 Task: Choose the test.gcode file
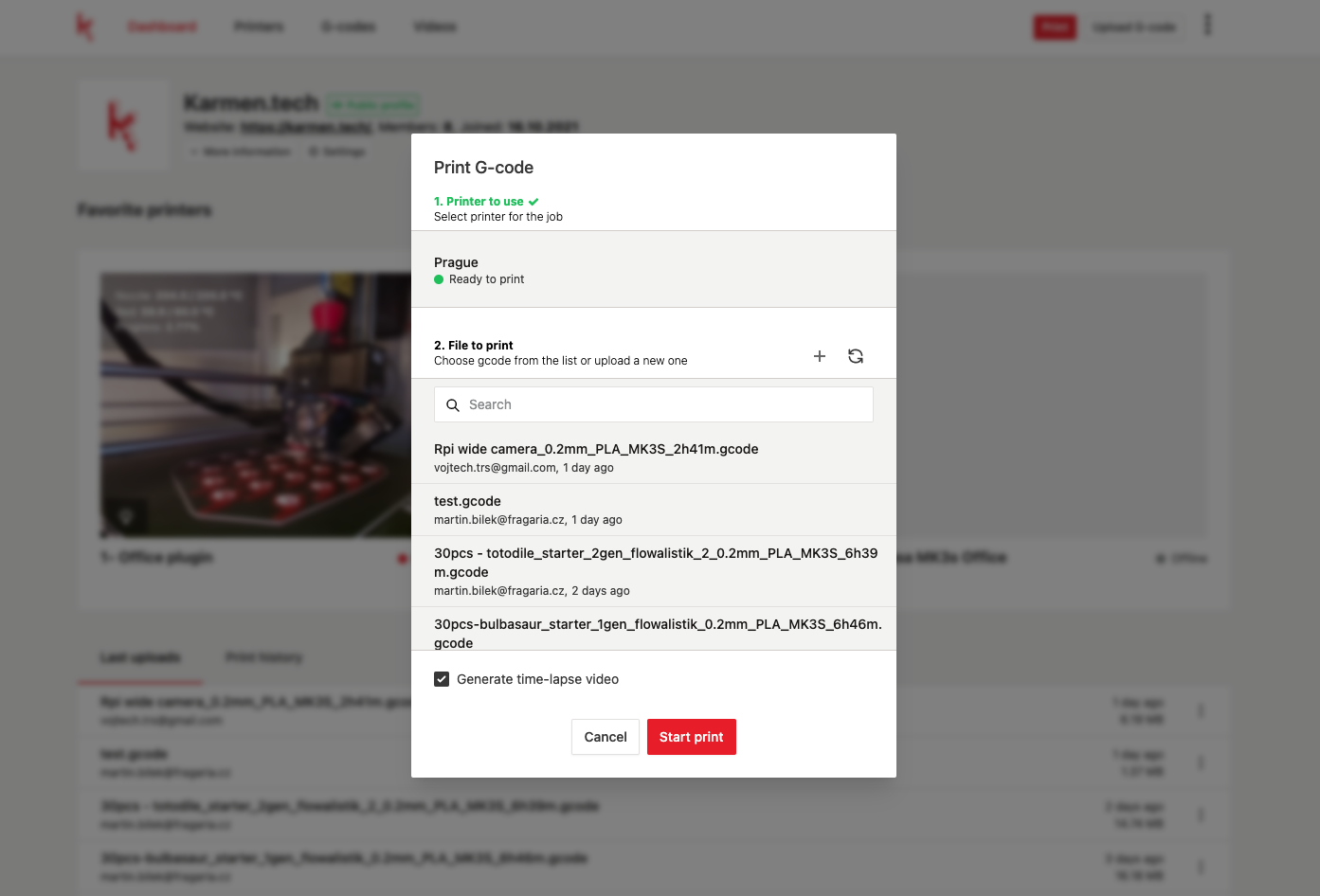click(654, 510)
